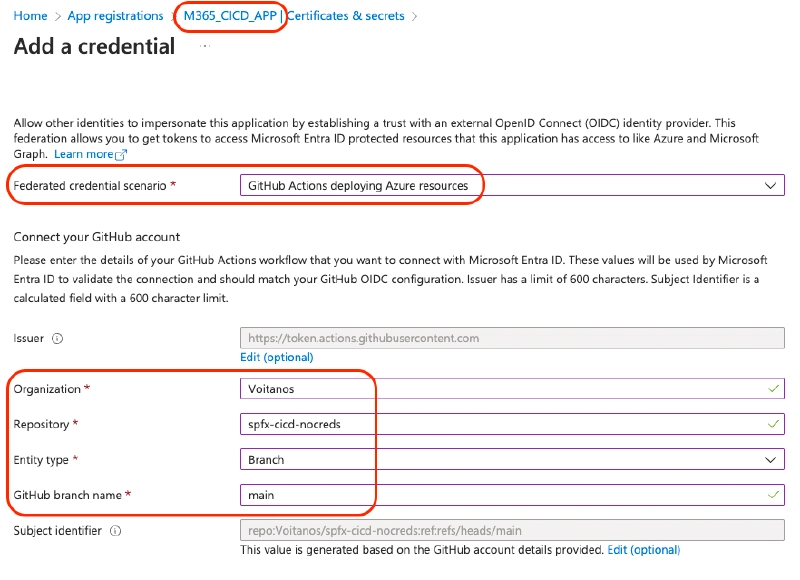Viewport: 800px width, 580px height.
Task: Click the chevron on the Entity type dropdown
Action: pyautogui.click(x=771, y=459)
